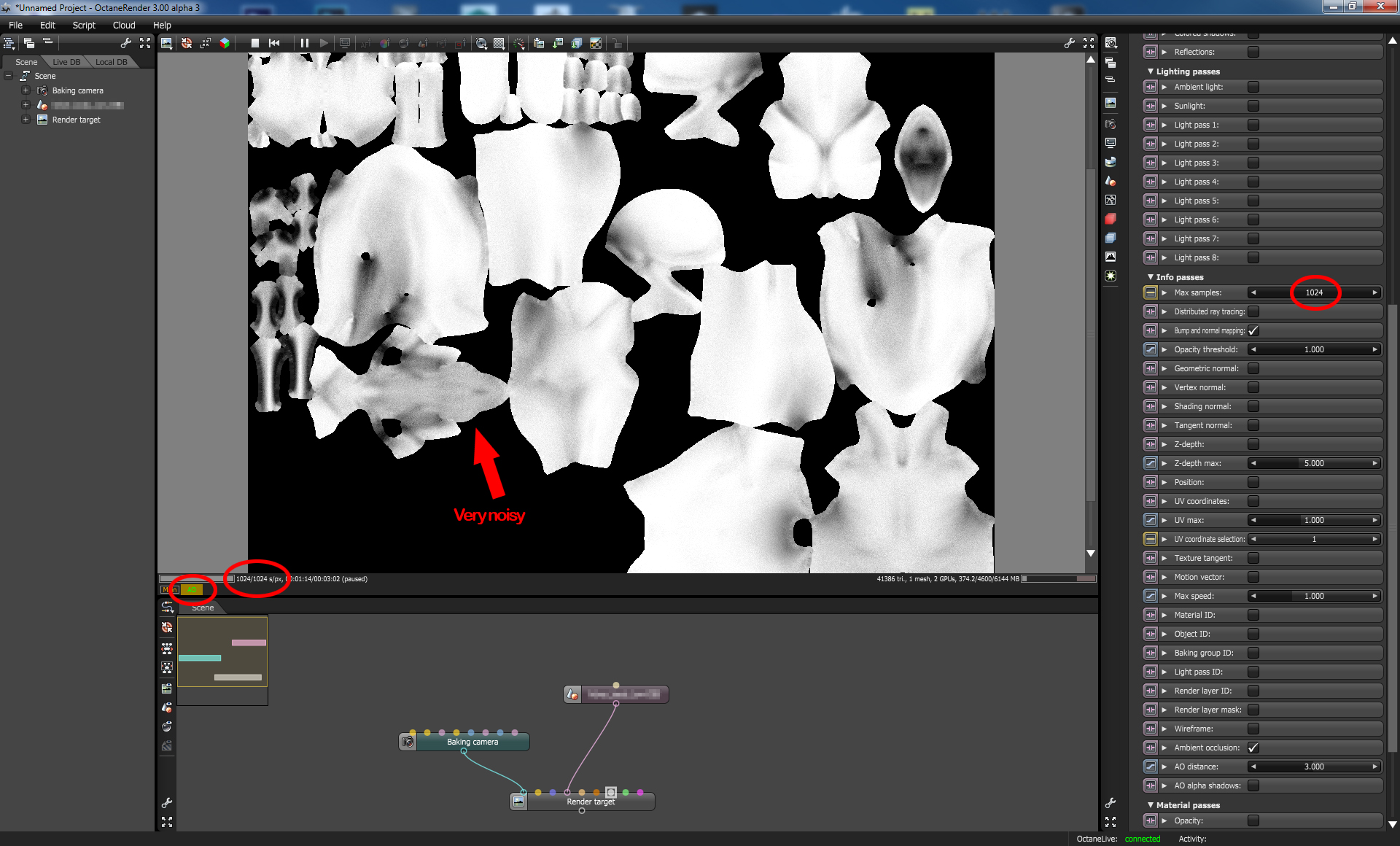The image size is (1400, 846).
Task: Click the Restart render icon
Action: 274,43
